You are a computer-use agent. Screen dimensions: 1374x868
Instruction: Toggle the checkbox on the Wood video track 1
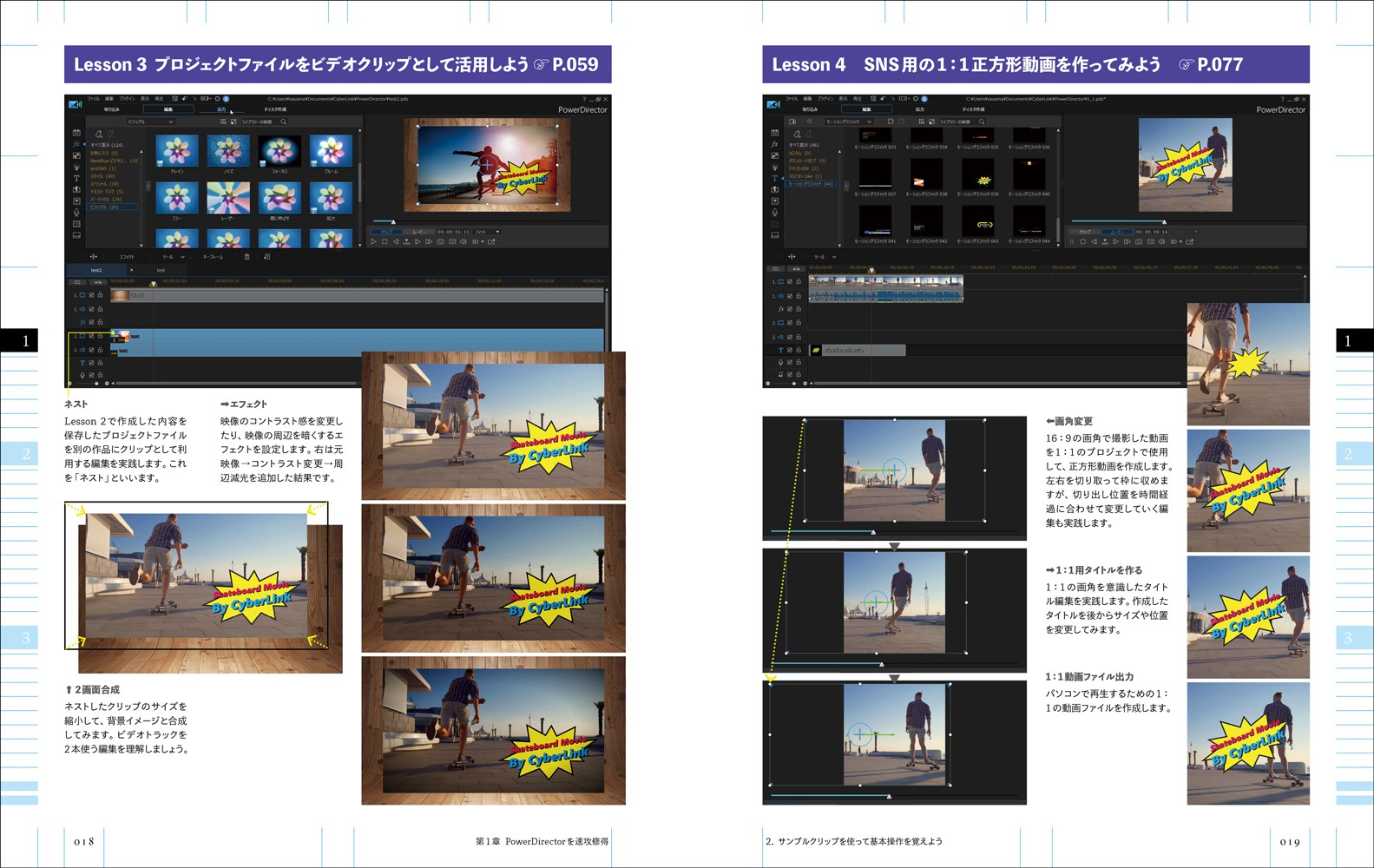[91, 295]
